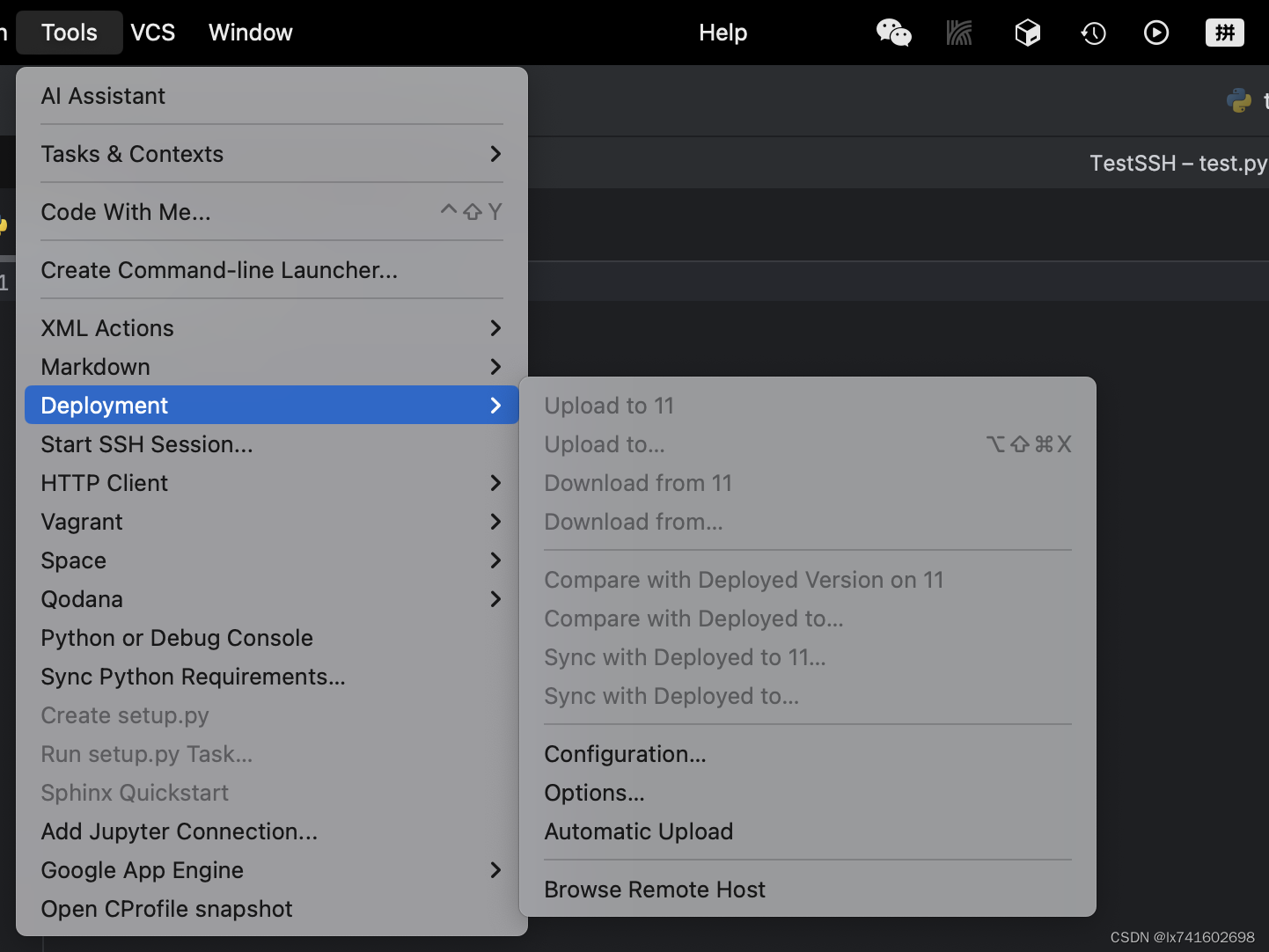
Task: Open Deployment Configuration...
Action: point(808,754)
